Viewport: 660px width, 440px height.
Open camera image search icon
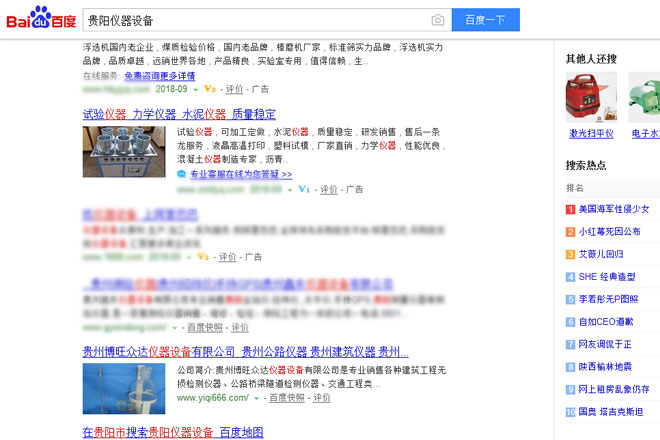click(438, 20)
